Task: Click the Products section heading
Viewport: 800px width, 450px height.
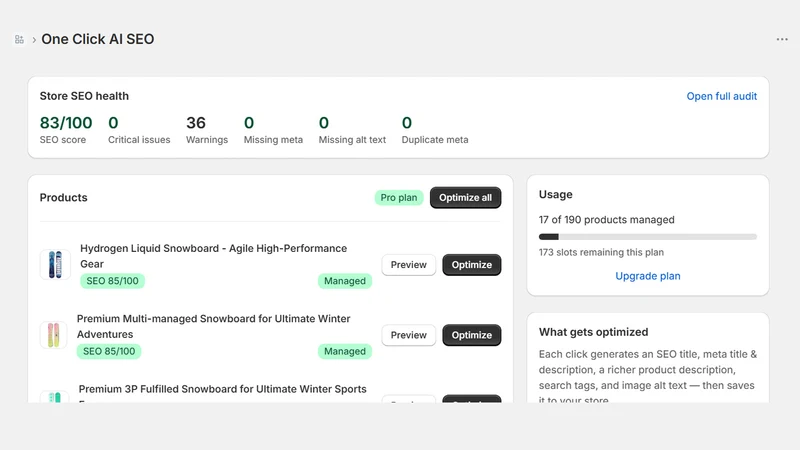Action: (x=63, y=197)
